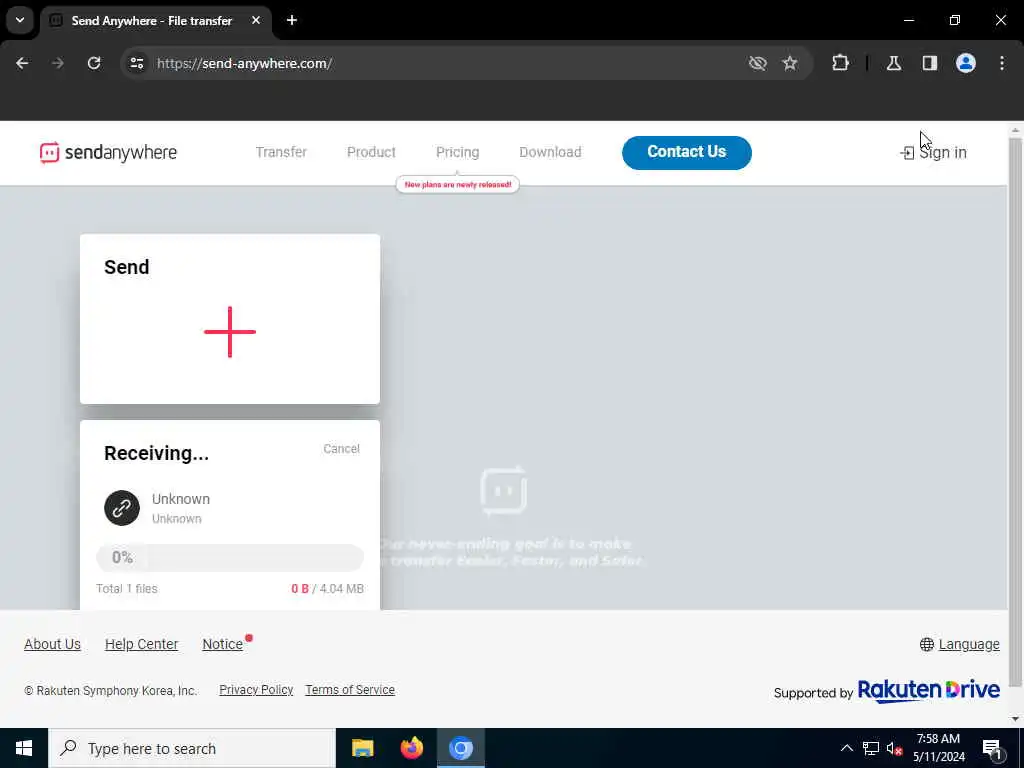The width and height of the screenshot is (1024, 768).
Task: Open the Windows Start menu
Action: 24,748
